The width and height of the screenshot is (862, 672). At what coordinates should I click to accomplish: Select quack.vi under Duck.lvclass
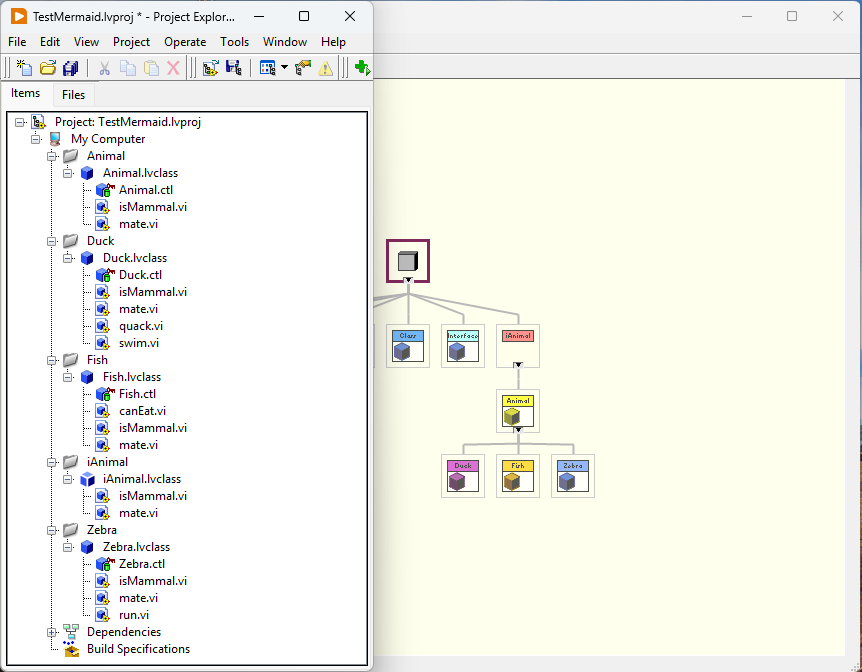[141, 326]
